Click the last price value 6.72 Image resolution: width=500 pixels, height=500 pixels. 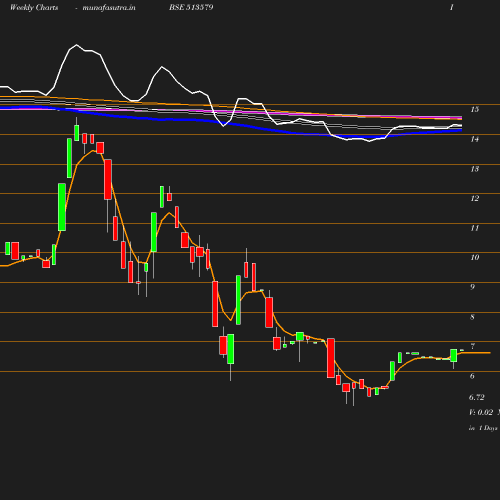[477, 397]
